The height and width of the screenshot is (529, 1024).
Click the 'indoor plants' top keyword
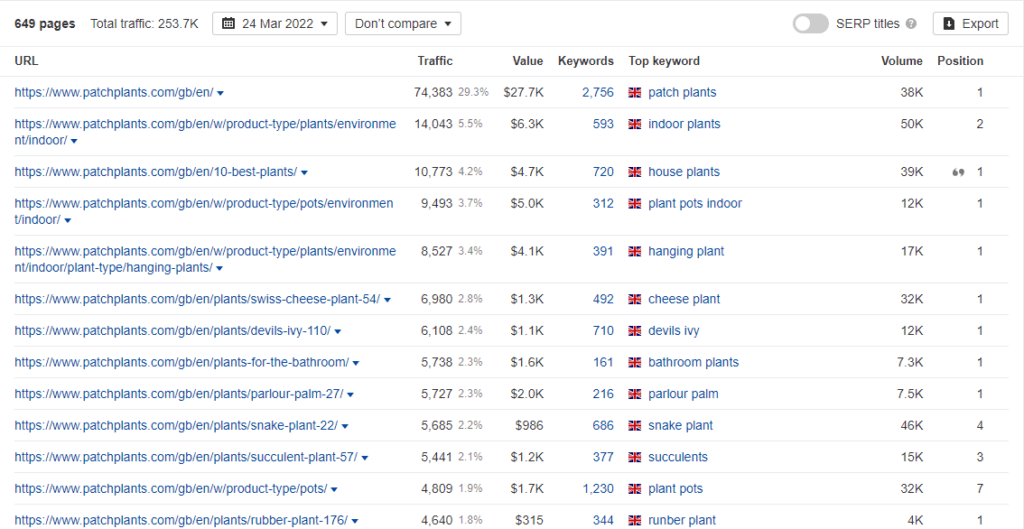pos(684,124)
